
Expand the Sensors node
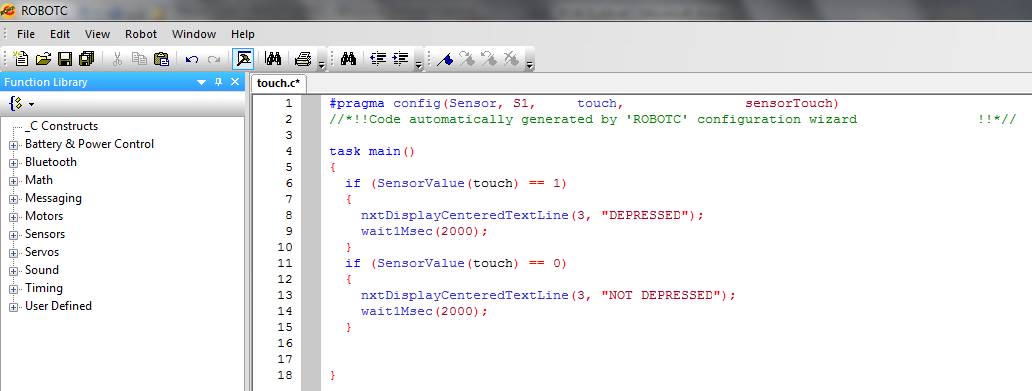(x=14, y=235)
